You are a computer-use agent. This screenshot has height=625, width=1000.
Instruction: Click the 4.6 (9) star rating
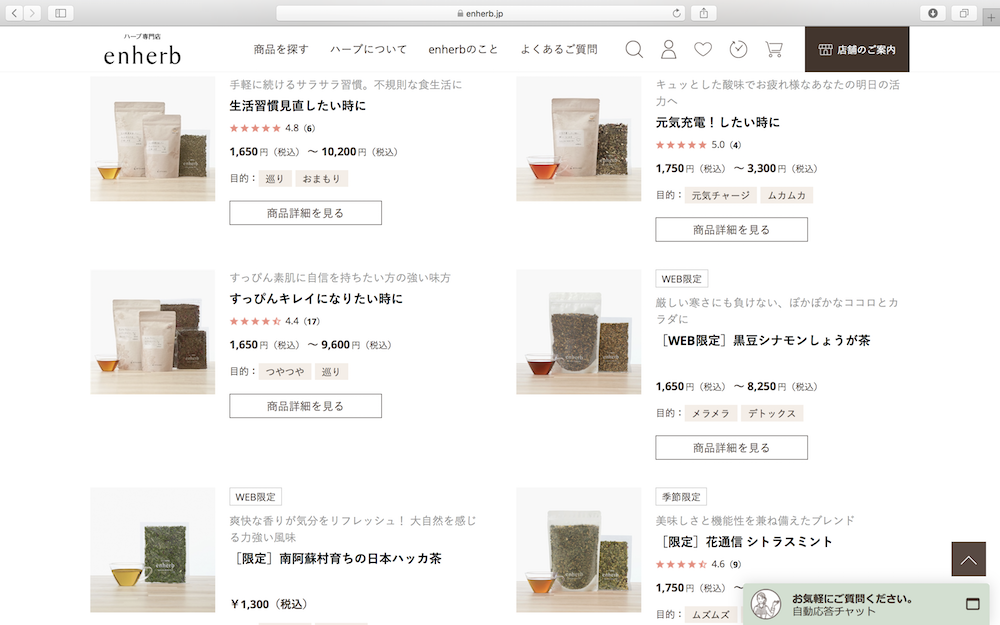pos(698,564)
